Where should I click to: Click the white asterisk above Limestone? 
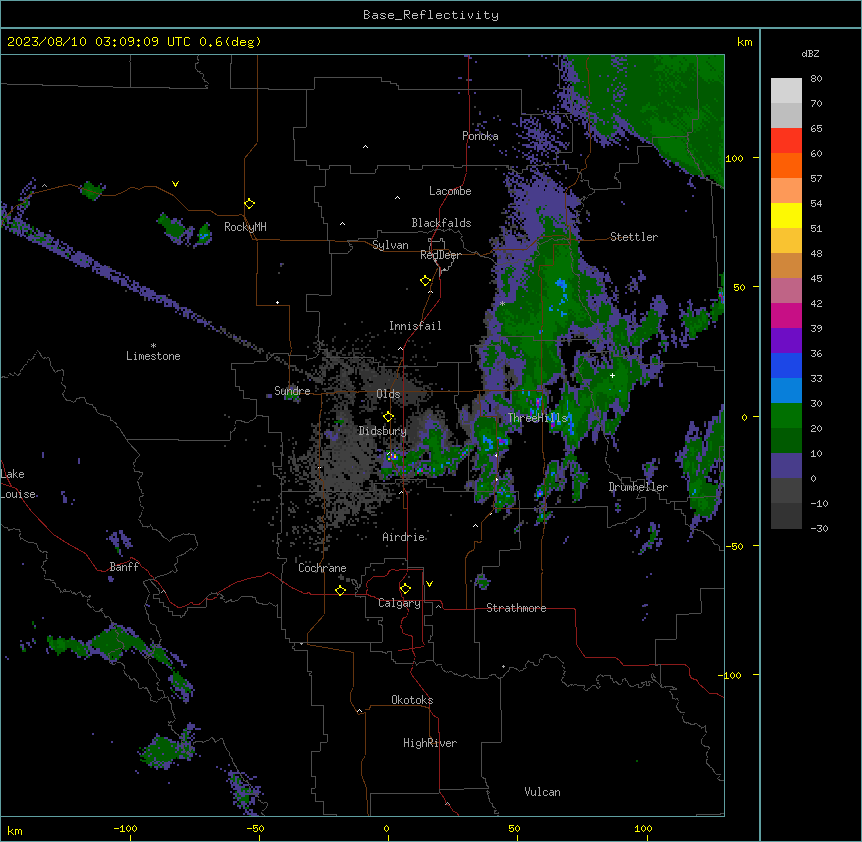tap(153, 346)
